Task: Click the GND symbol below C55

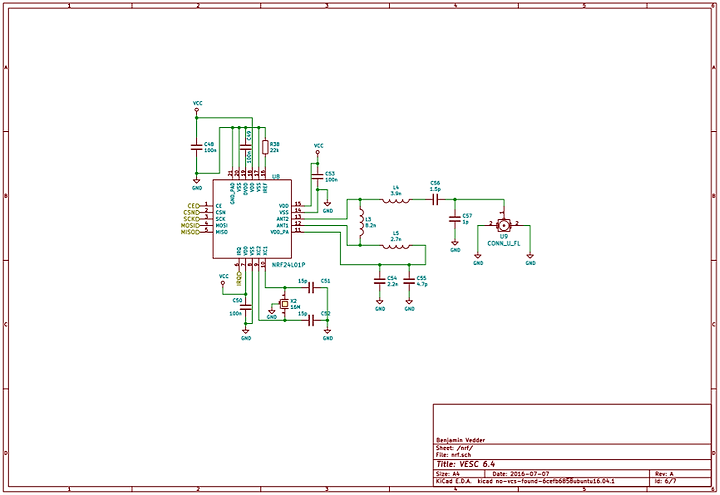Action: 409,305
